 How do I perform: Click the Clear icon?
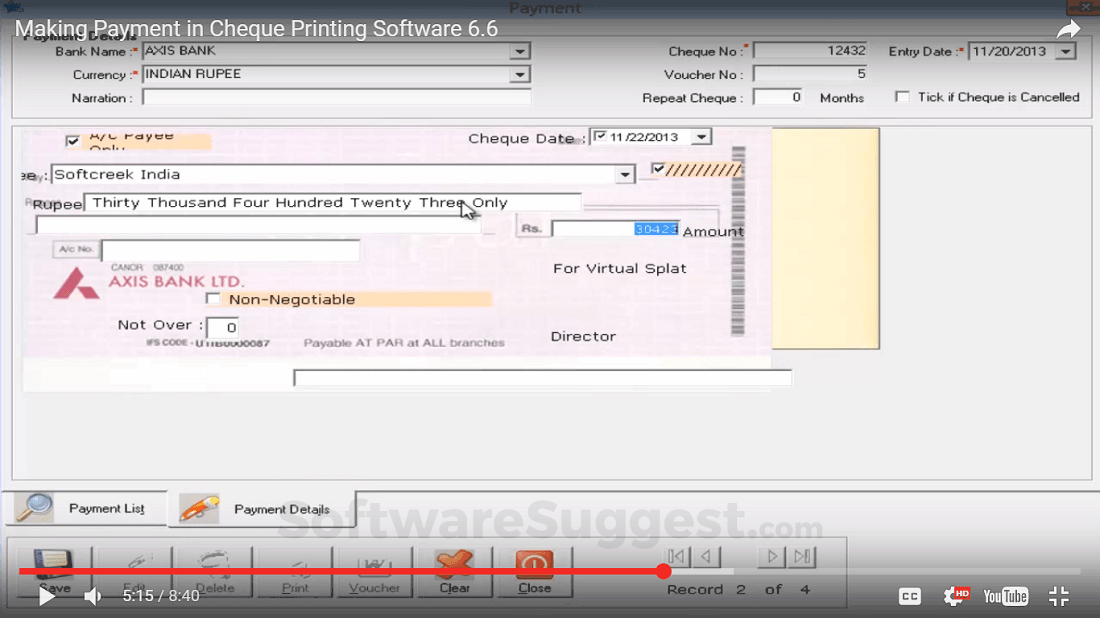pyautogui.click(x=454, y=565)
